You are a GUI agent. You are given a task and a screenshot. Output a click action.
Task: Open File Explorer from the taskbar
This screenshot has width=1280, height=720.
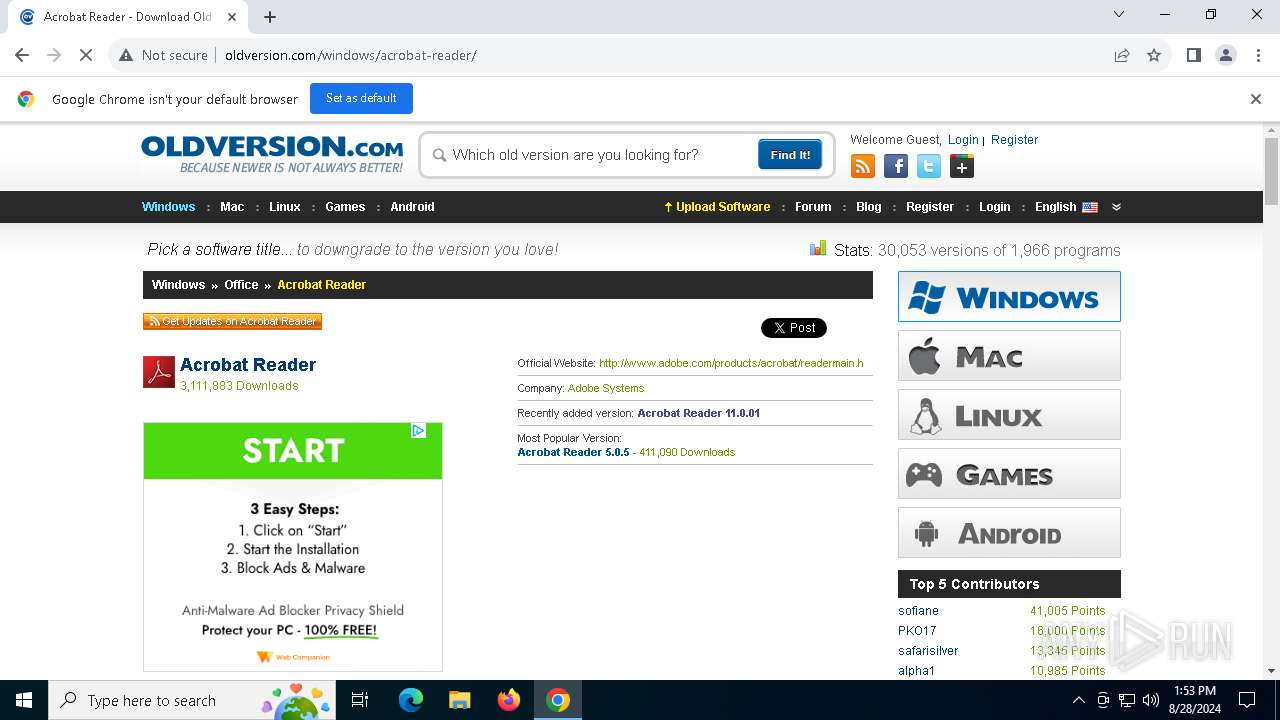(x=459, y=700)
